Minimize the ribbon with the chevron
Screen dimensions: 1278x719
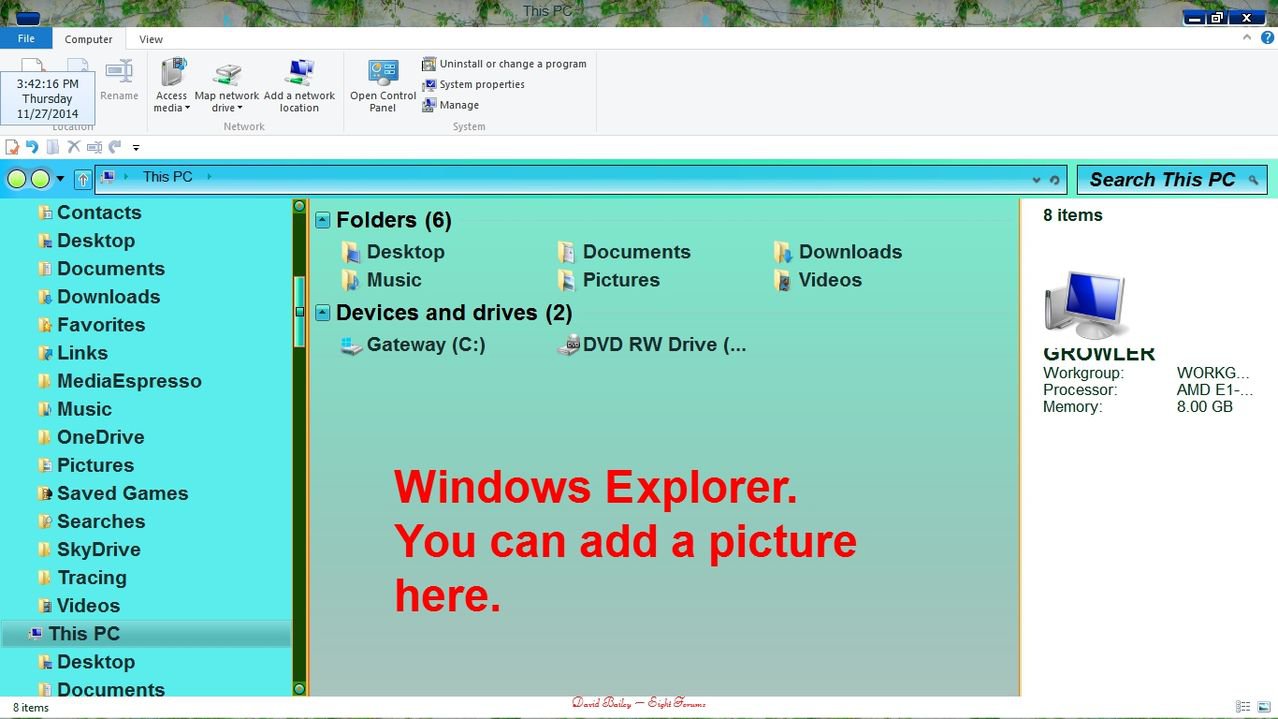point(1246,37)
